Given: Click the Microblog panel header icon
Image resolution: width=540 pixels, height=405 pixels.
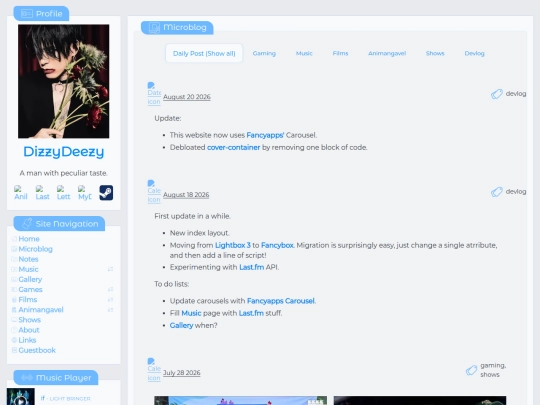Looking at the screenshot, I should click(154, 28).
